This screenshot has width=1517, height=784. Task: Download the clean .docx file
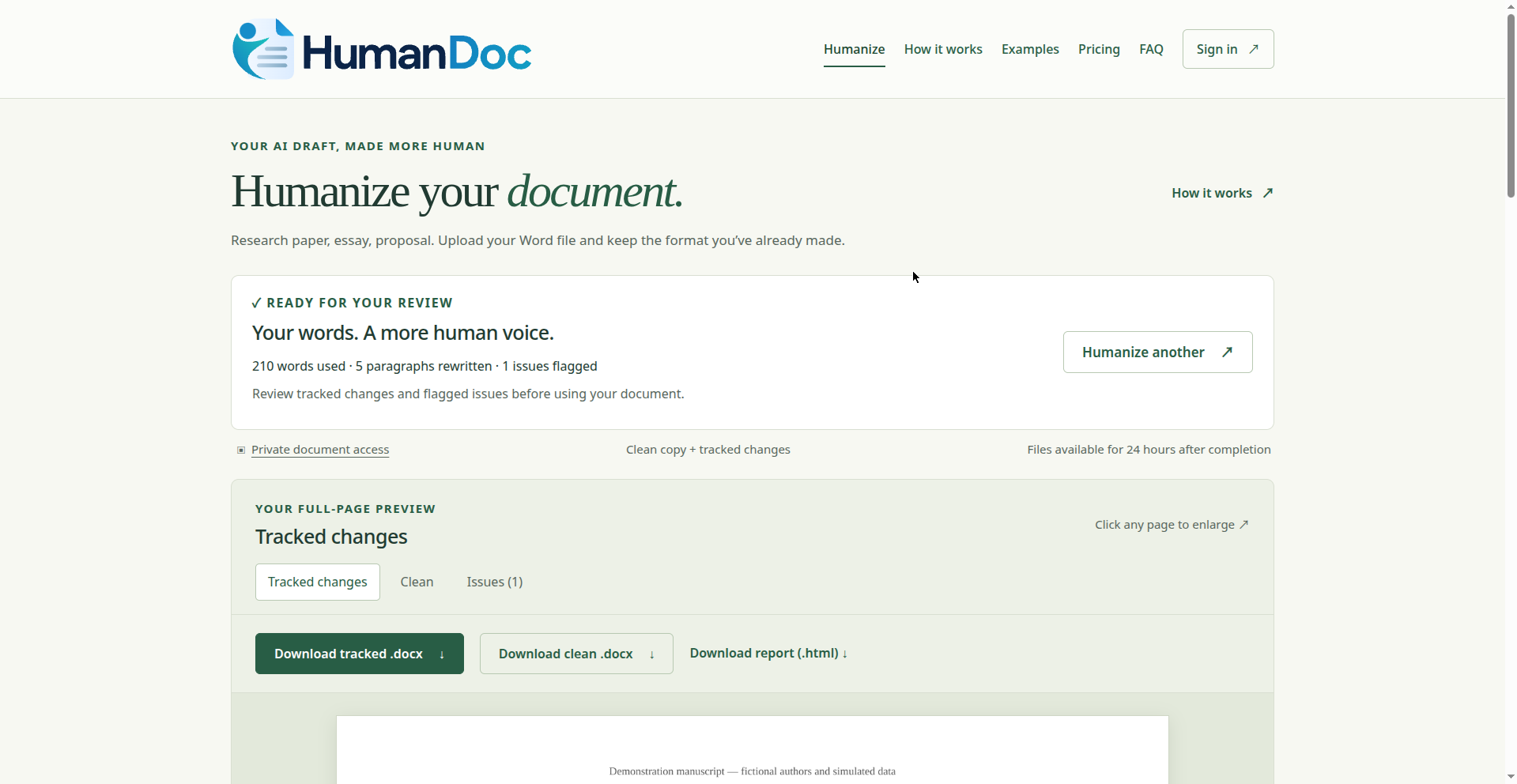coord(576,654)
